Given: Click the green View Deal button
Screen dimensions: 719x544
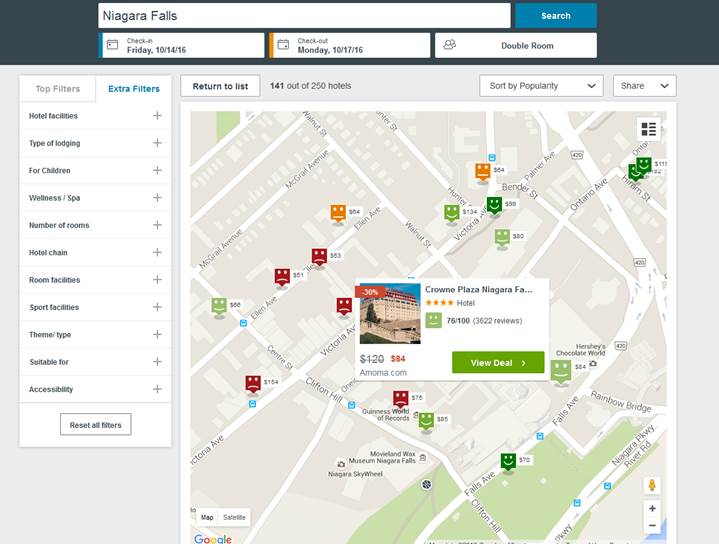Looking at the screenshot, I should coord(498,362).
